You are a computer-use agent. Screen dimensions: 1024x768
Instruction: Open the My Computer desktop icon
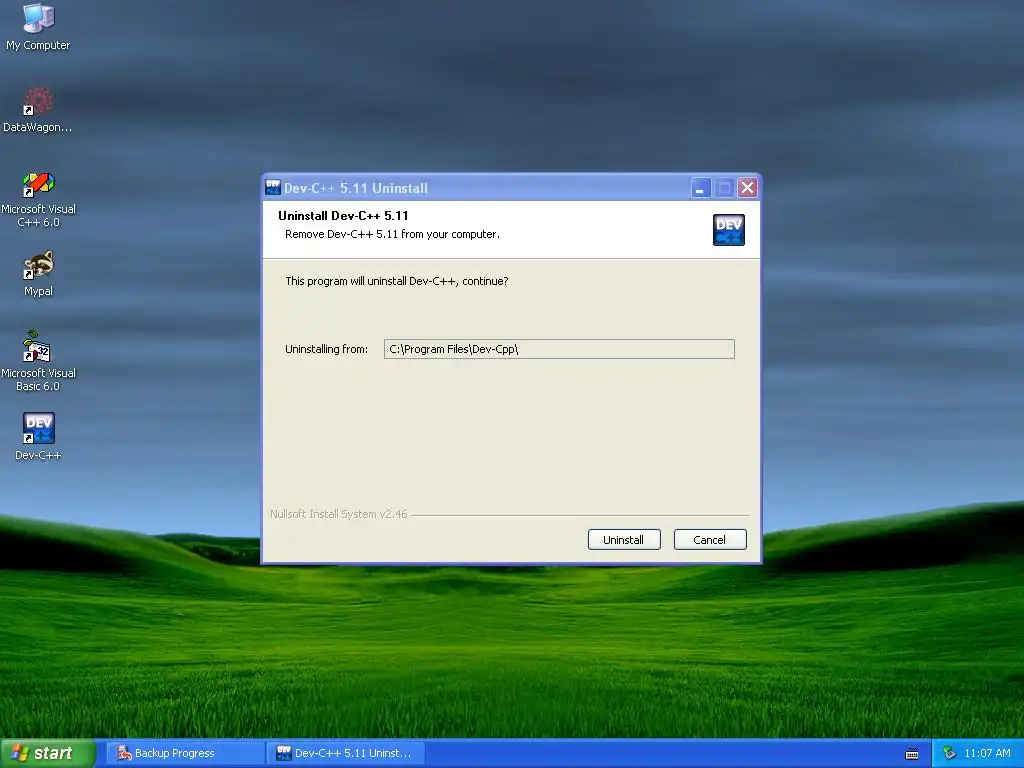pos(38,26)
